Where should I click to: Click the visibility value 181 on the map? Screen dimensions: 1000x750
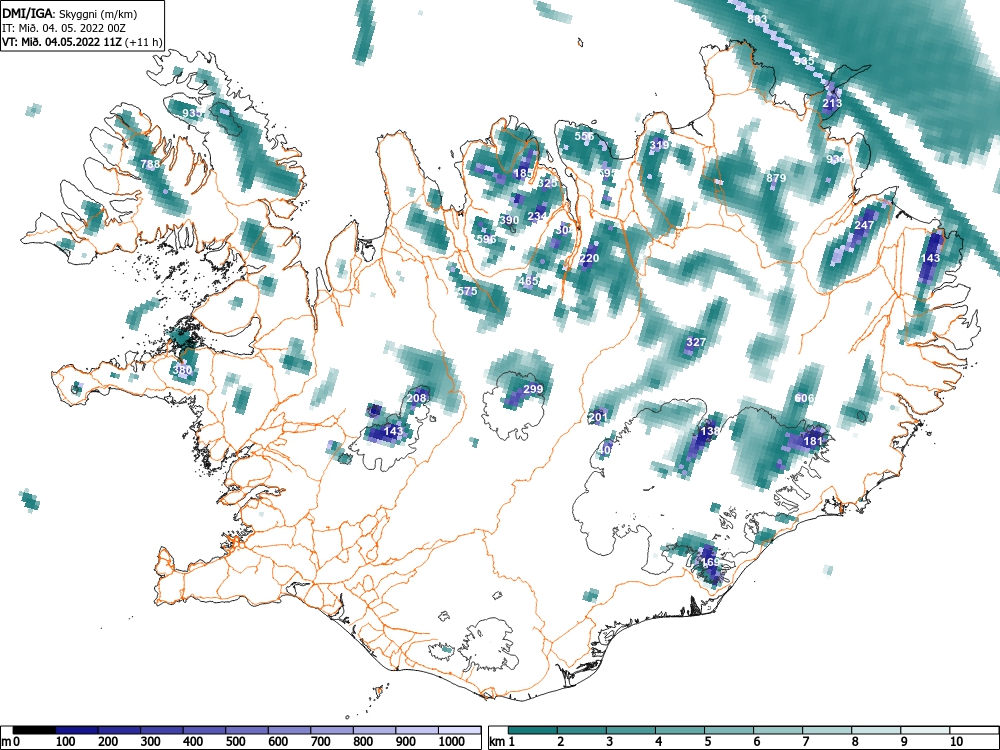tap(813, 441)
